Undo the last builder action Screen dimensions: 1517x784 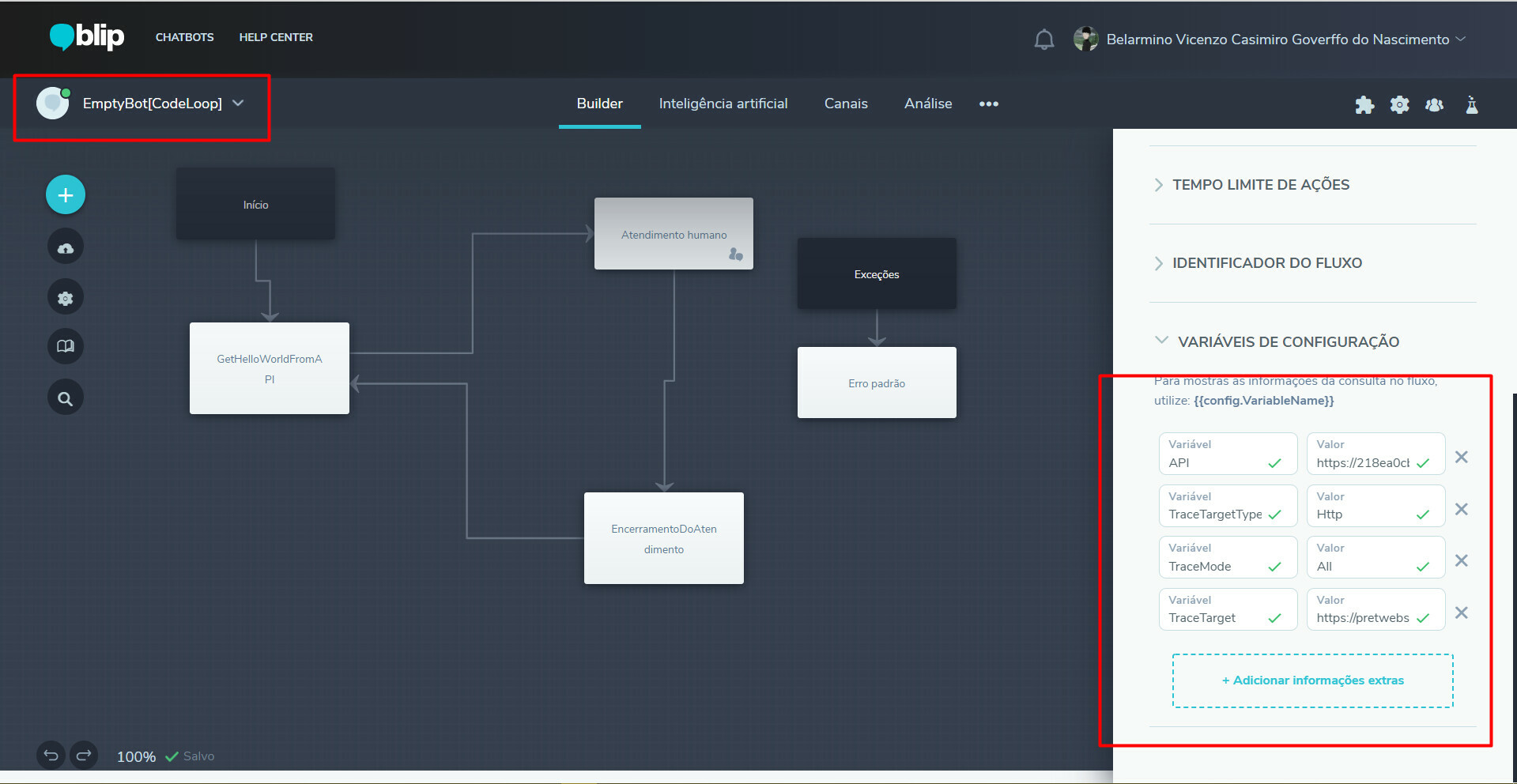(51, 756)
